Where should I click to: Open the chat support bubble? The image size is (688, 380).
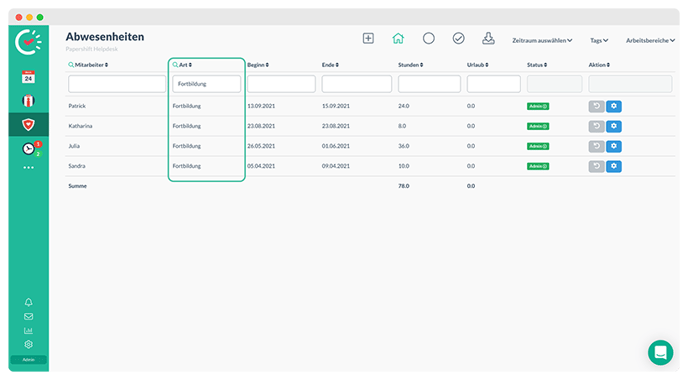coord(660,352)
